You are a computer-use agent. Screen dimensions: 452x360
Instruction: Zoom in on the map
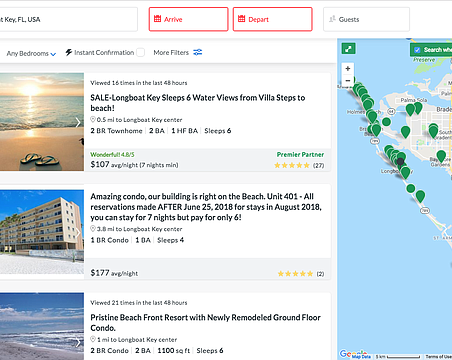point(348,69)
